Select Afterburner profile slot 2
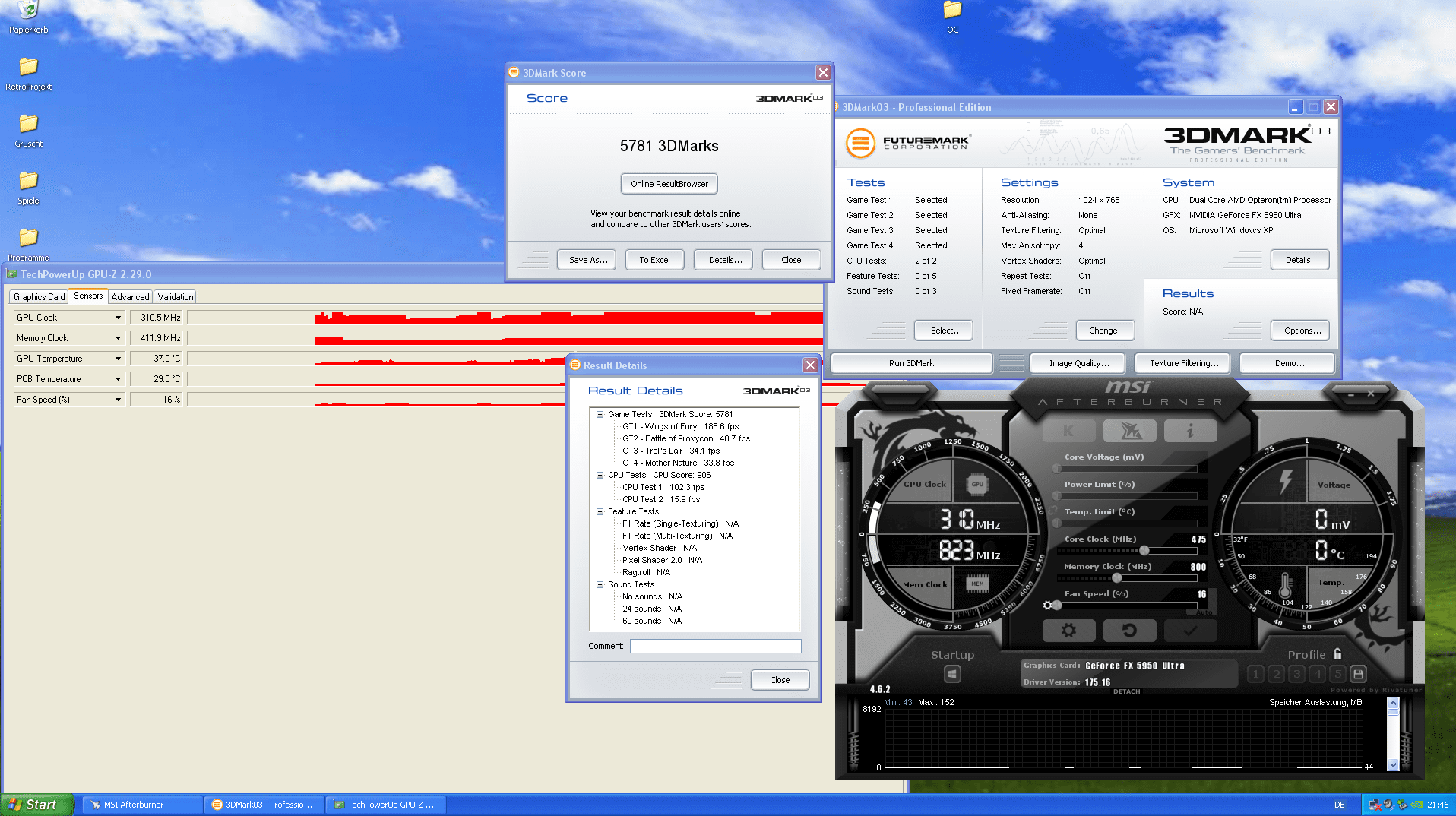The width and height of the screenshot is (1456, 816). 1276,674
